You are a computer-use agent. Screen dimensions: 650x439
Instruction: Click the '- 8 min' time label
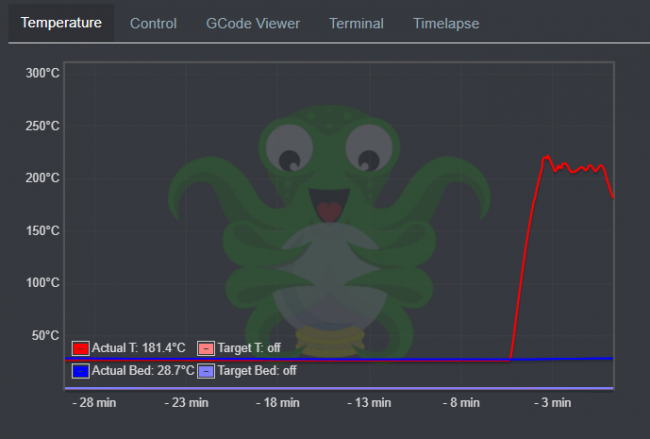pyautogui.click(x=461, y=403)
